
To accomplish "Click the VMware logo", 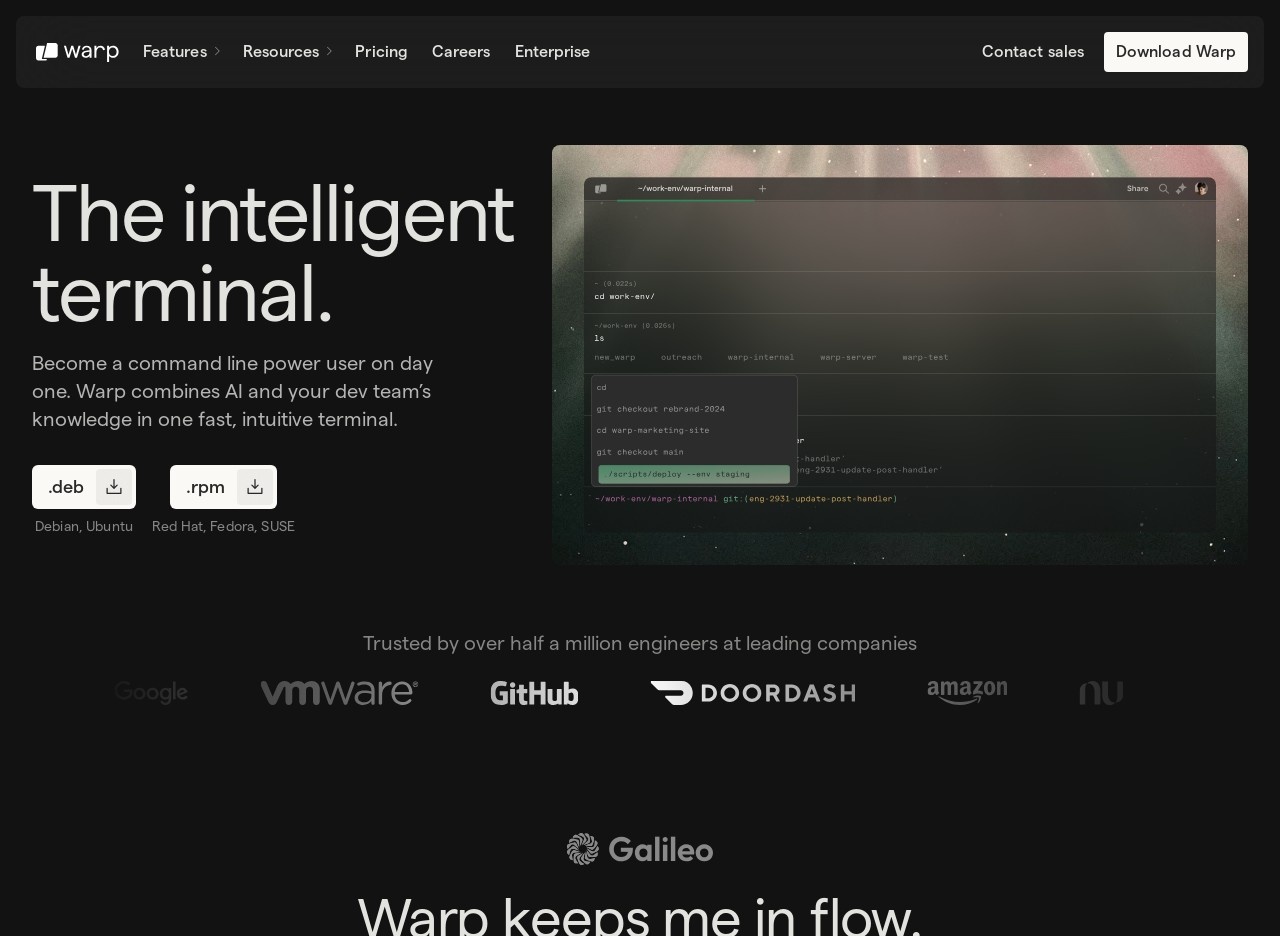I will pyautogui.click(x=339, y=693).
